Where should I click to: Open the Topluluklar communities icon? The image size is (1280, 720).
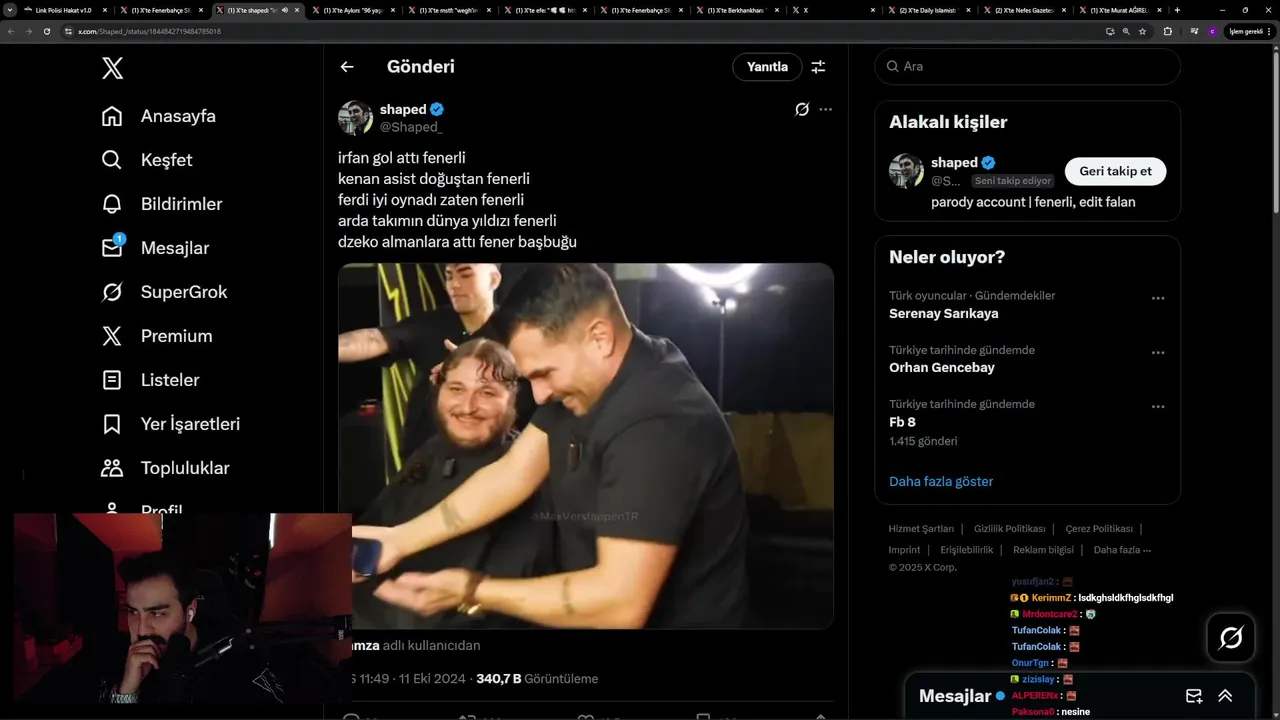click(x=112, y=468)
